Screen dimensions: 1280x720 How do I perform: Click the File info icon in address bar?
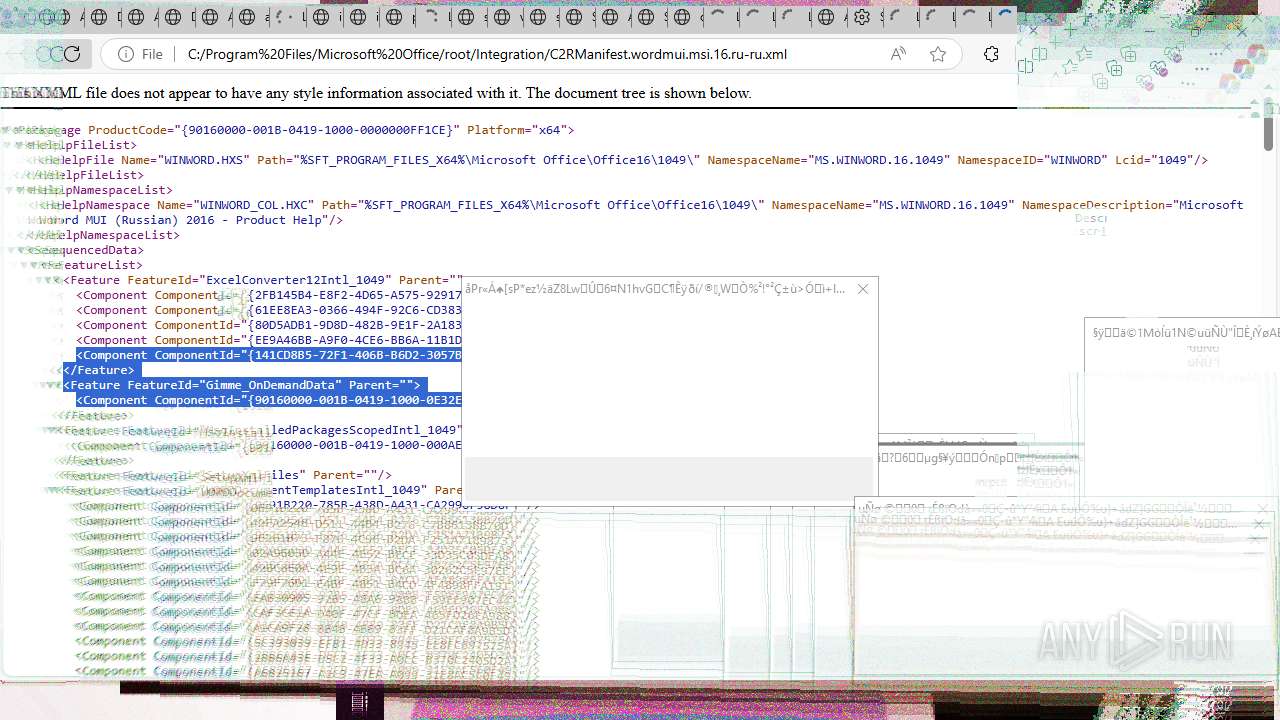[126, 54]
